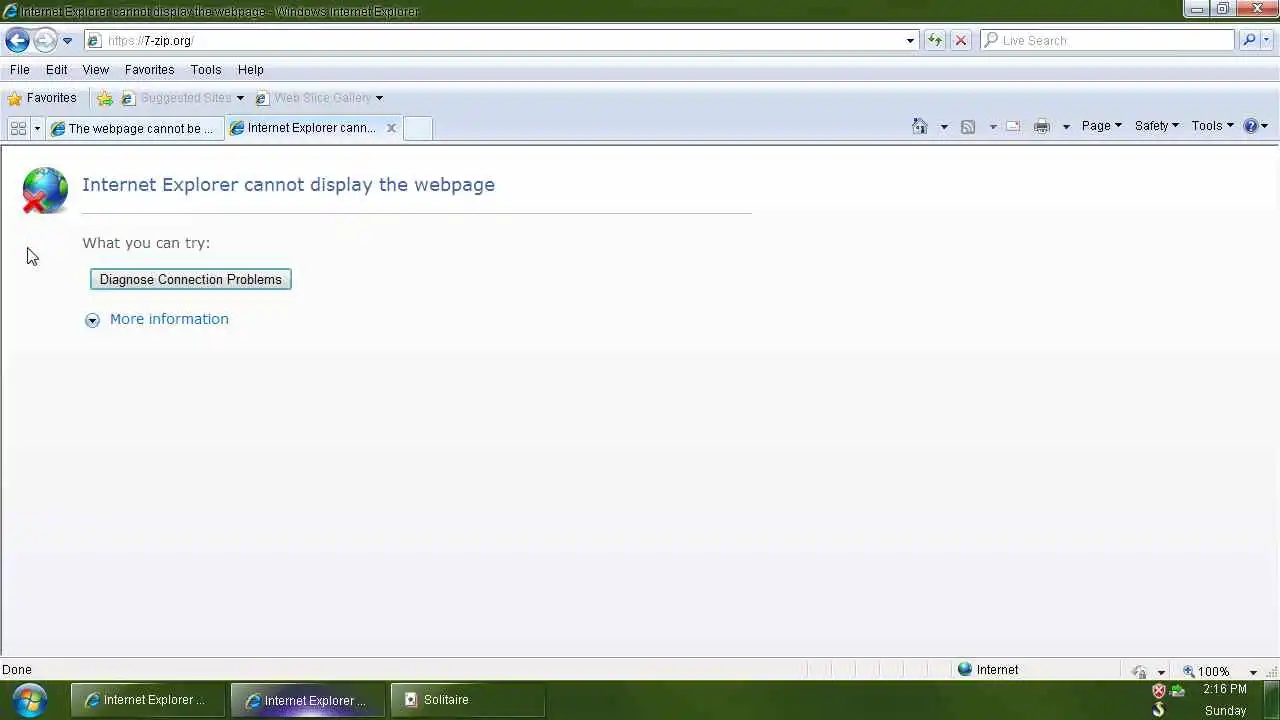Click the Print icon
This screenshot has height=720, width=1280.
1042,126
